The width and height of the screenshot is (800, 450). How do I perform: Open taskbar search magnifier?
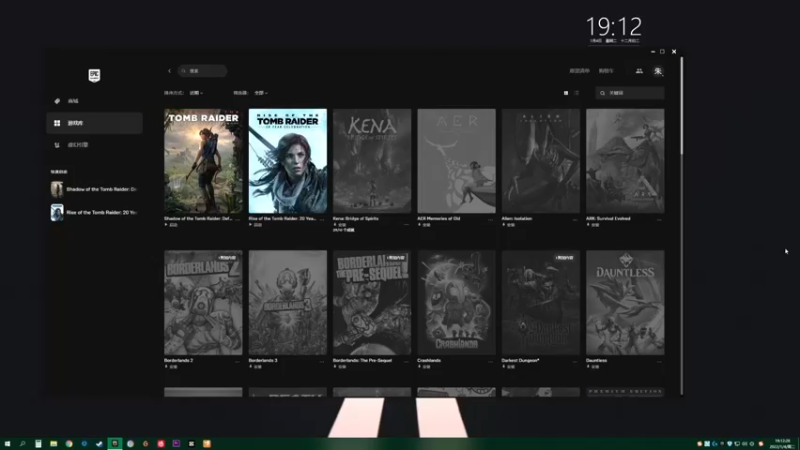[x=22, y=444]
